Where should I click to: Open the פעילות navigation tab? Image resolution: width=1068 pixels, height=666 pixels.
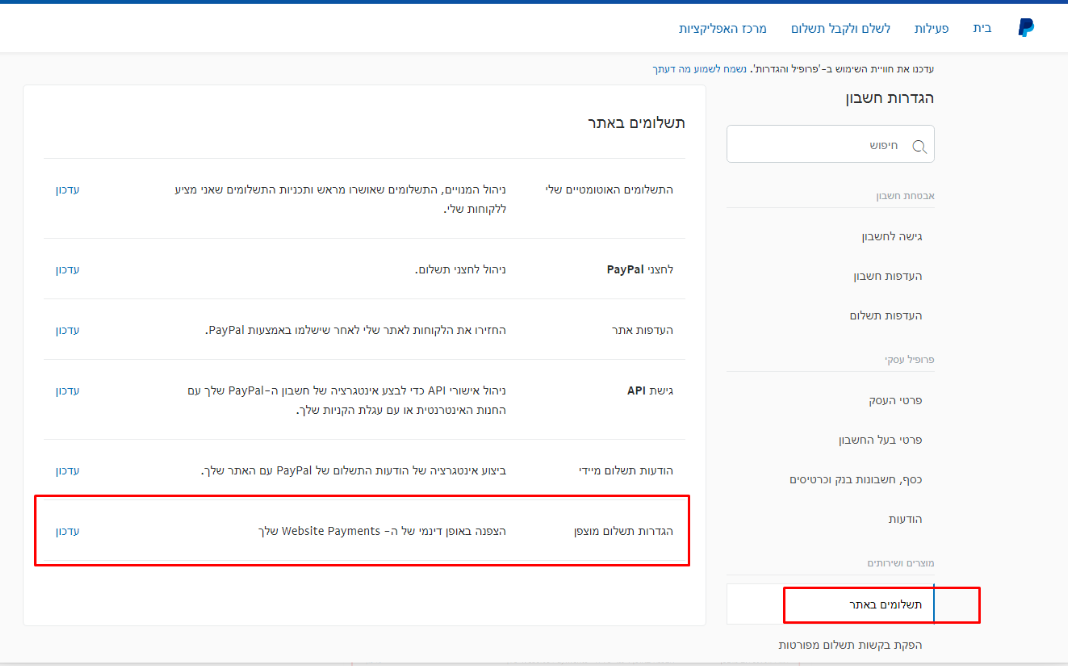[931, 28]
